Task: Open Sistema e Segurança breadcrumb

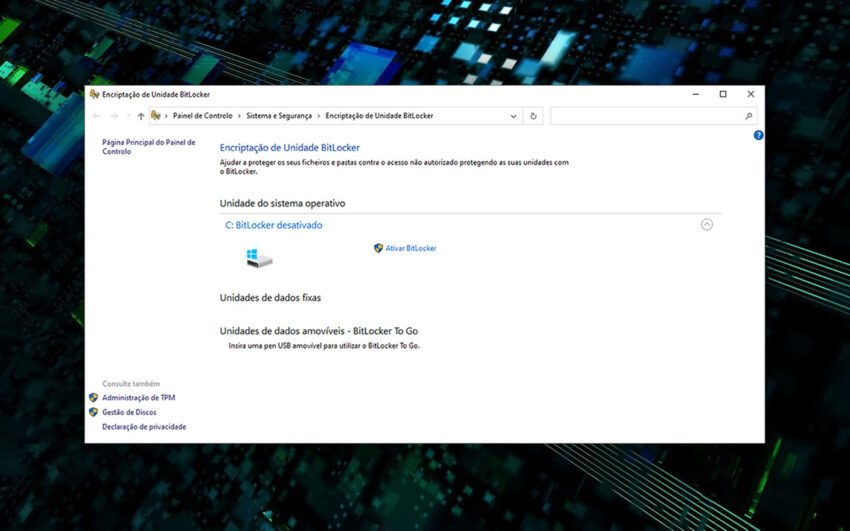Action: coord(279,116)
